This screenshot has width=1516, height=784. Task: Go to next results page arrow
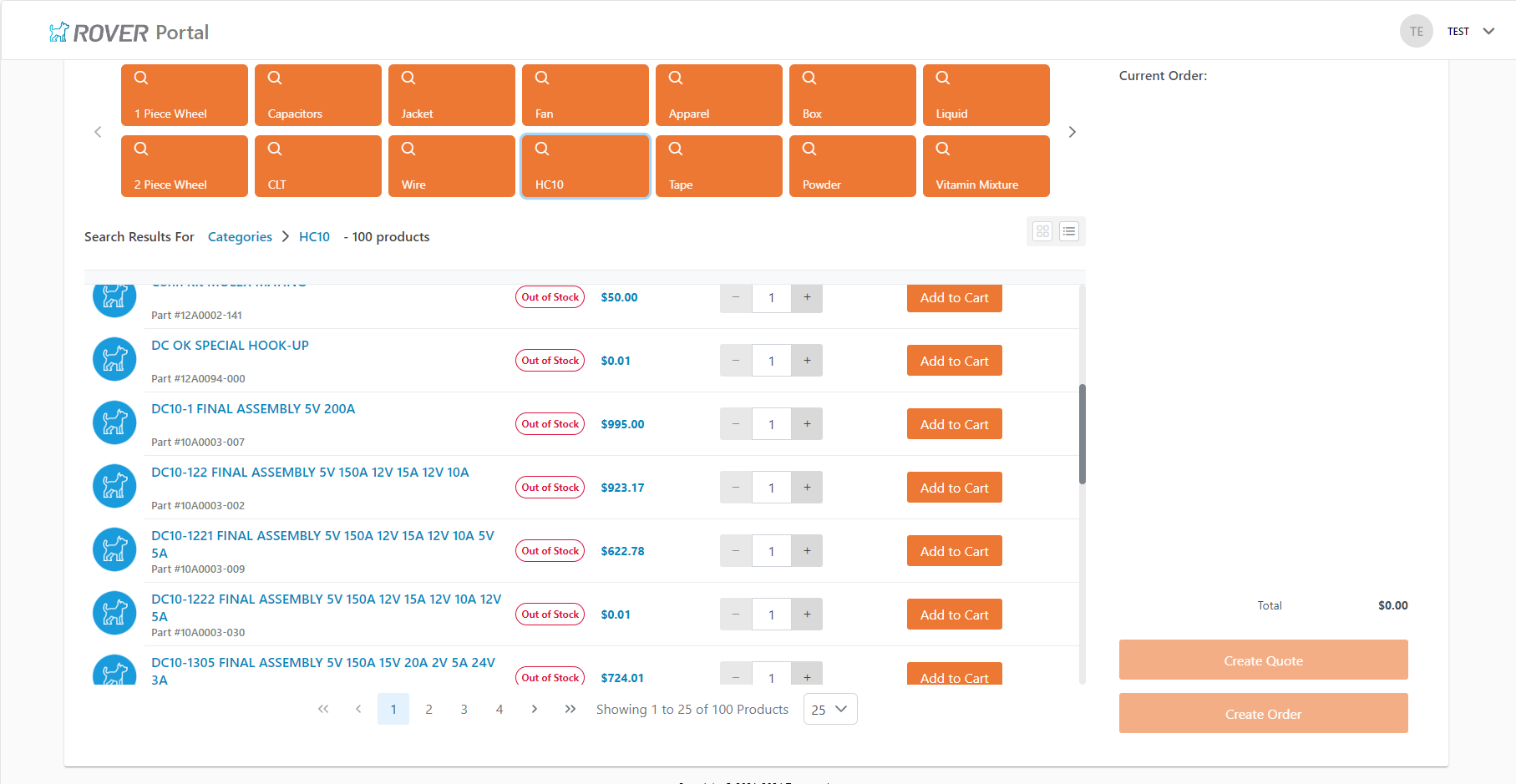535,709
